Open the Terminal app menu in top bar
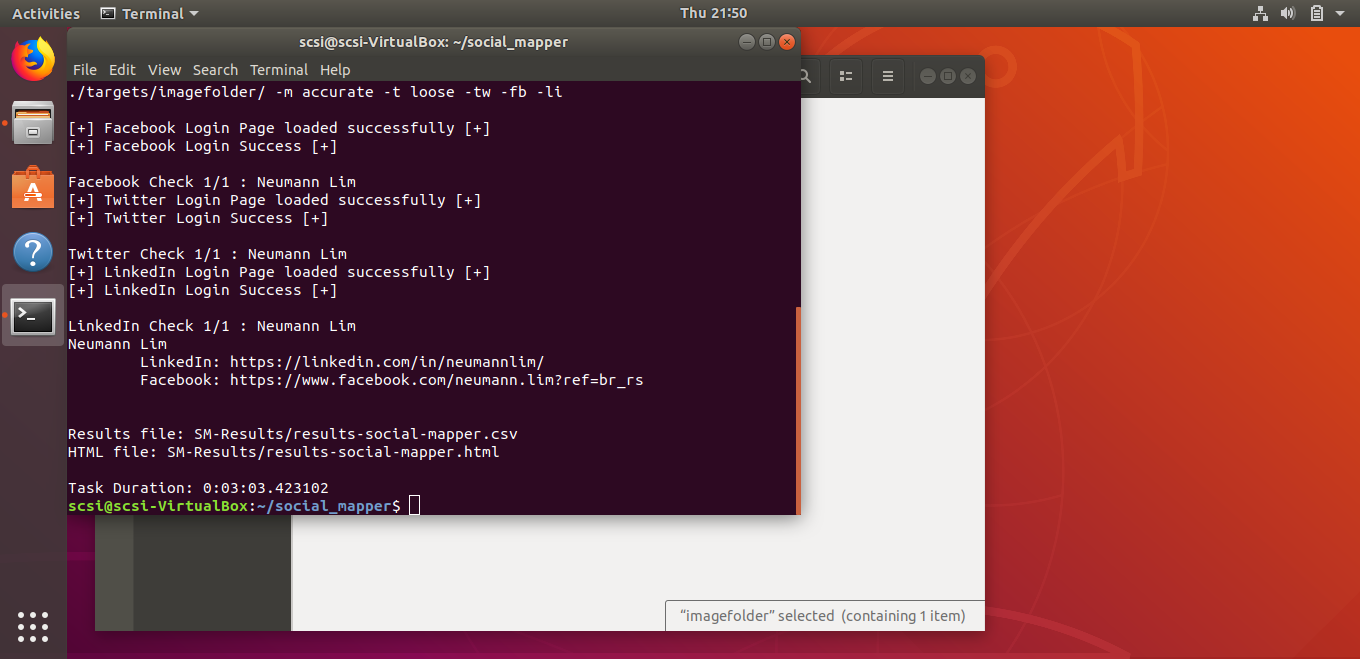This screenshot has height=659, width=1360. pos(150,14)
